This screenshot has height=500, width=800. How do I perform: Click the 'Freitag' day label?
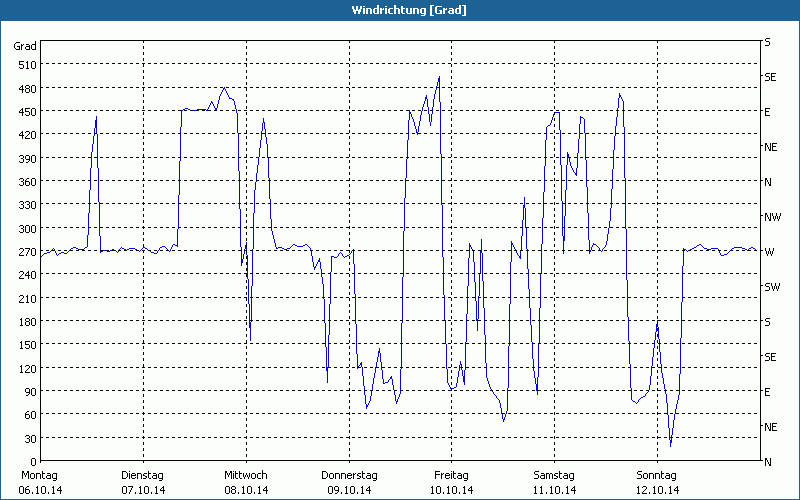[451, 476]
